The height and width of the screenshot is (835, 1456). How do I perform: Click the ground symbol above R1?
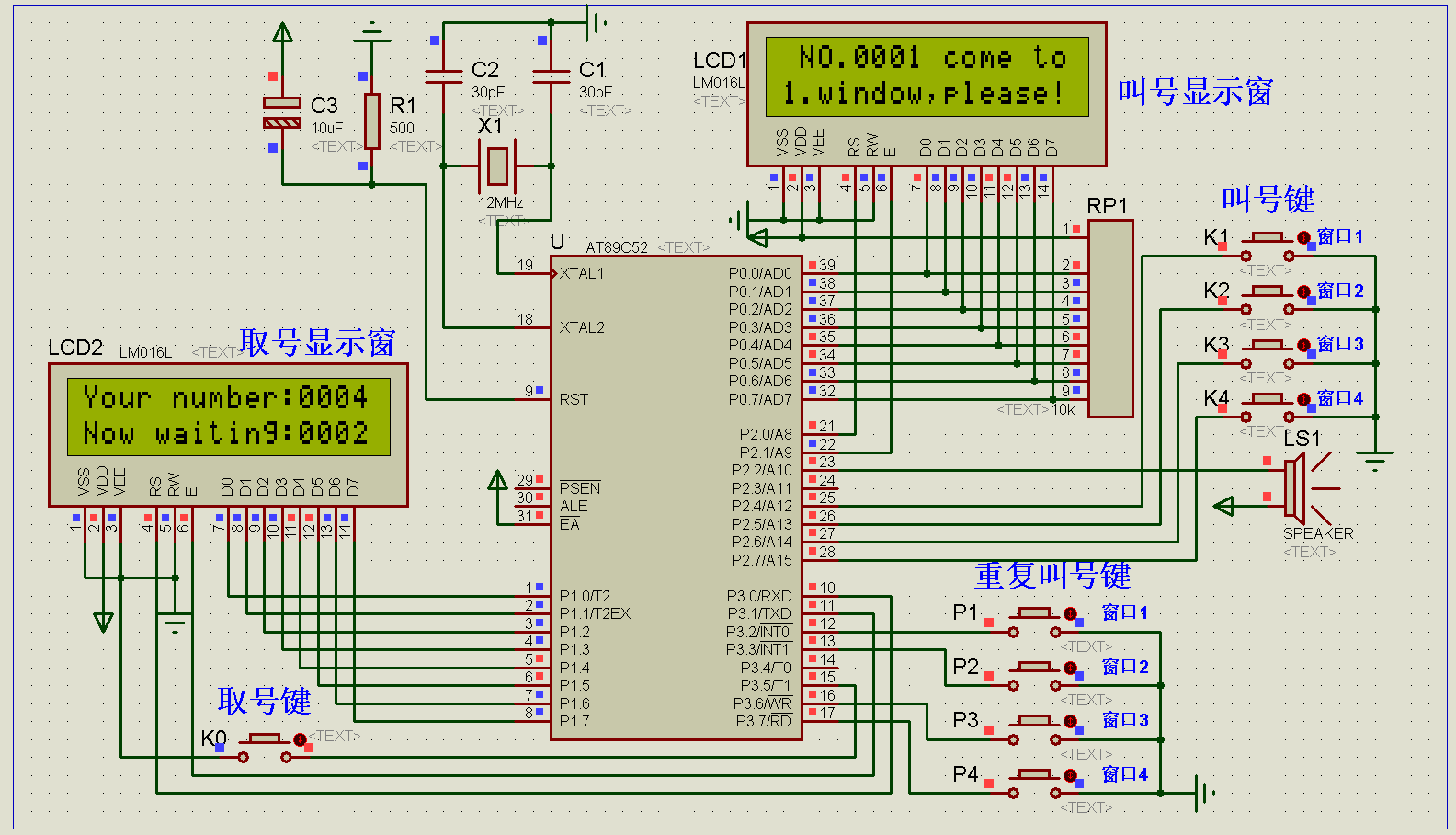[x=371, y=32]
